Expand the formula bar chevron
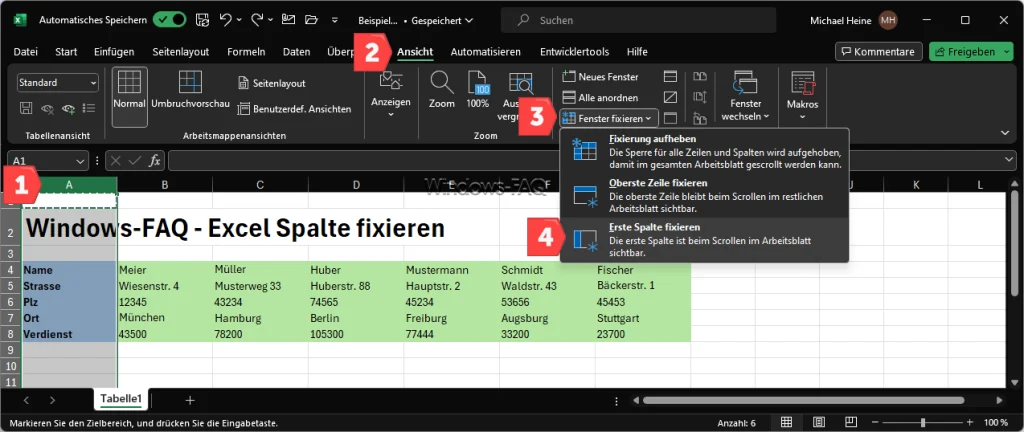1024x432 pixels. (1010, 161)
